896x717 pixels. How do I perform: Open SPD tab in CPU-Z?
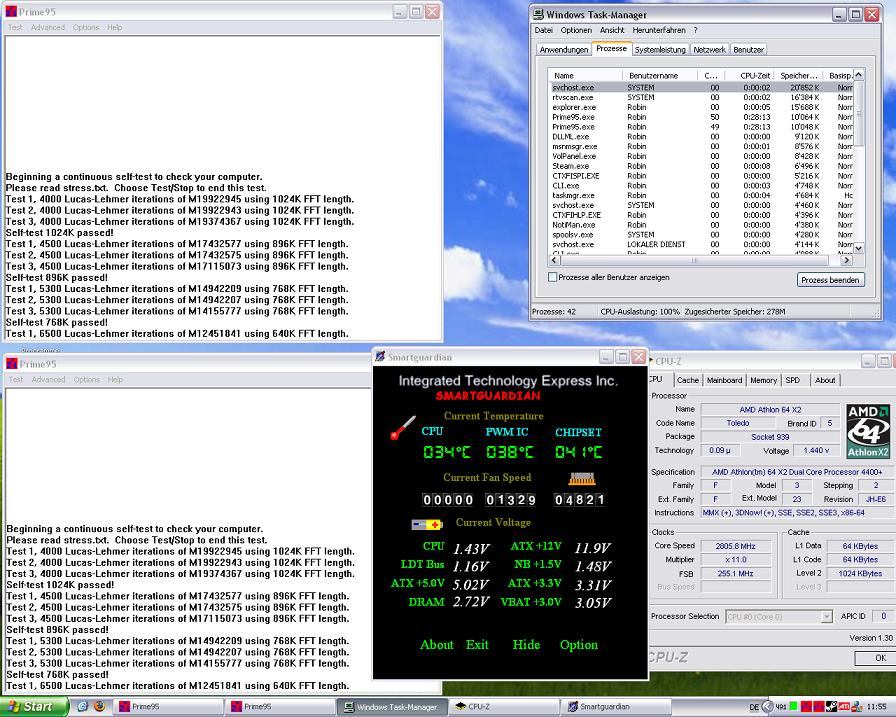coord(793,380)
